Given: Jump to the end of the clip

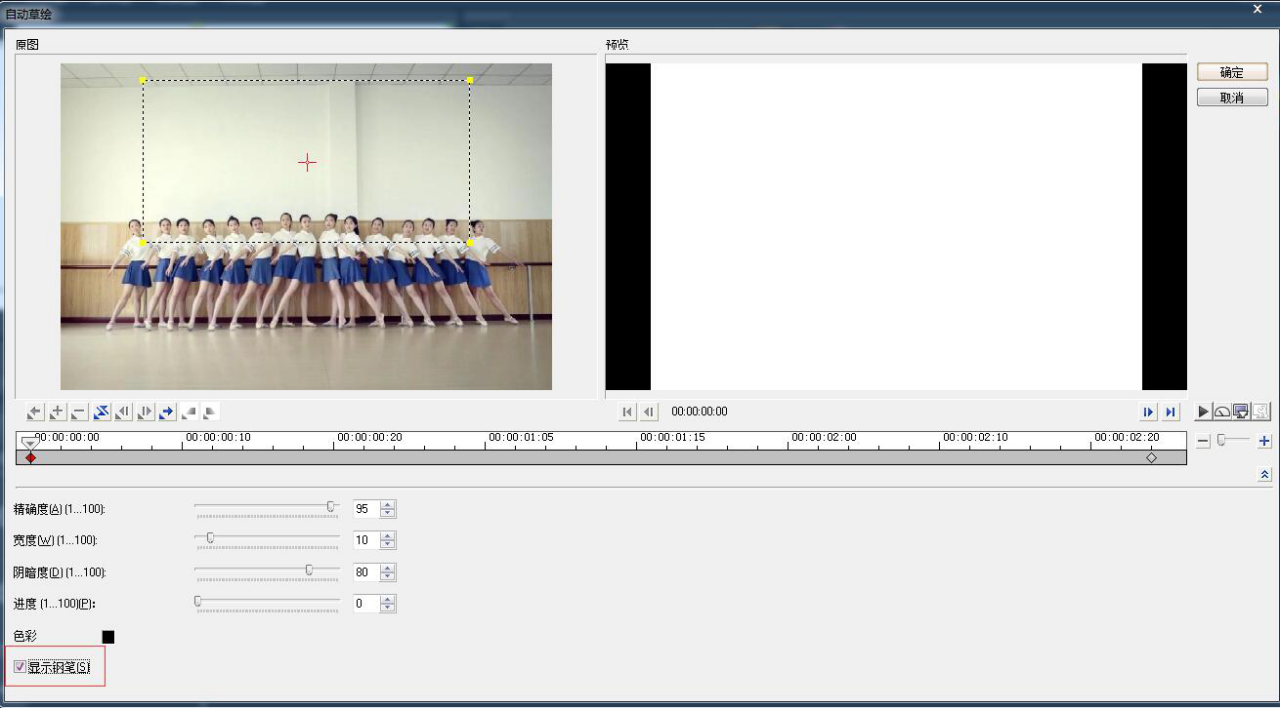Looking at the screenshot, I should point(1170,412).
